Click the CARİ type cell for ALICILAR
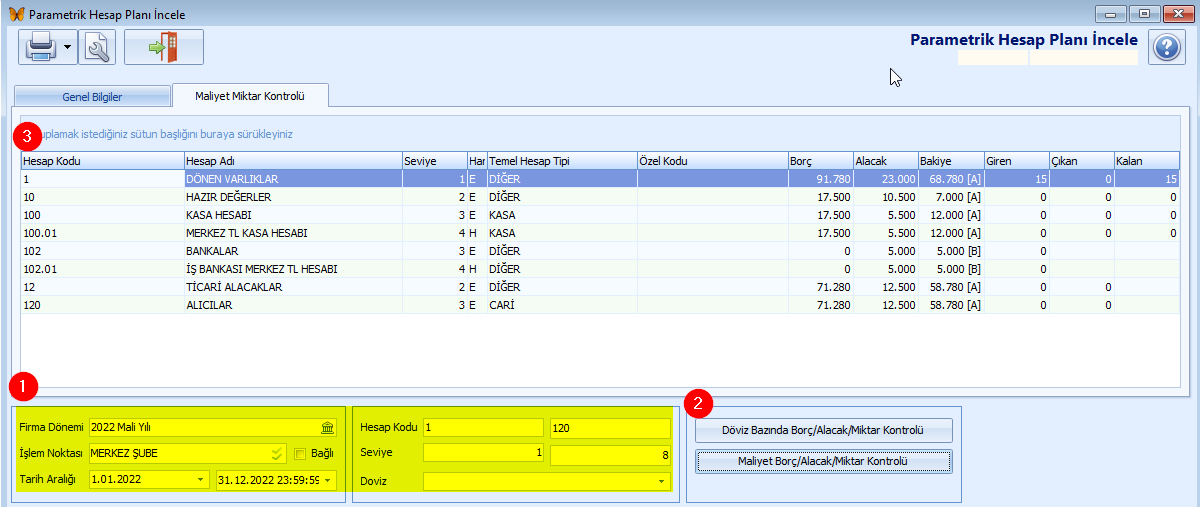This screenshot has height=507, width=1200. click(561, 305)
